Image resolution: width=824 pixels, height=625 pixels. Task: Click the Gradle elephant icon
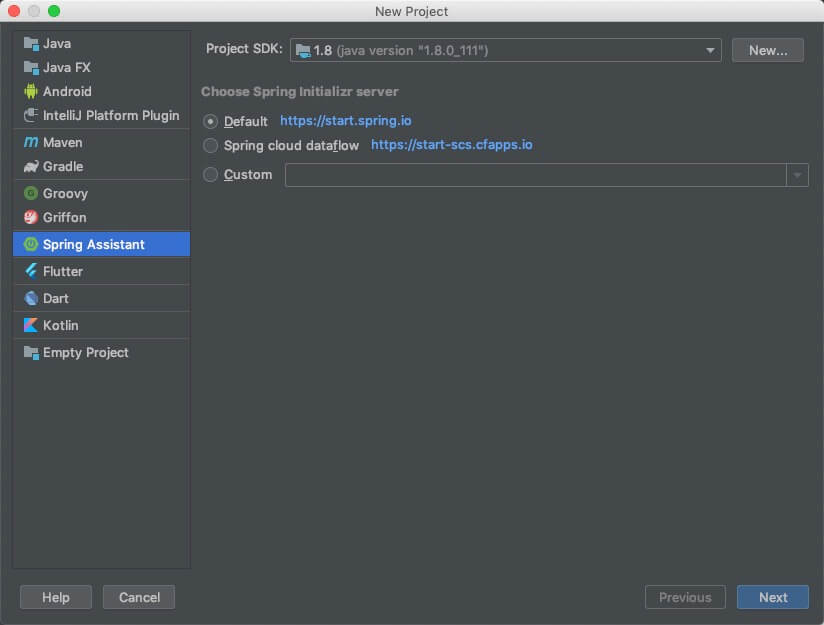pos(31,167)
